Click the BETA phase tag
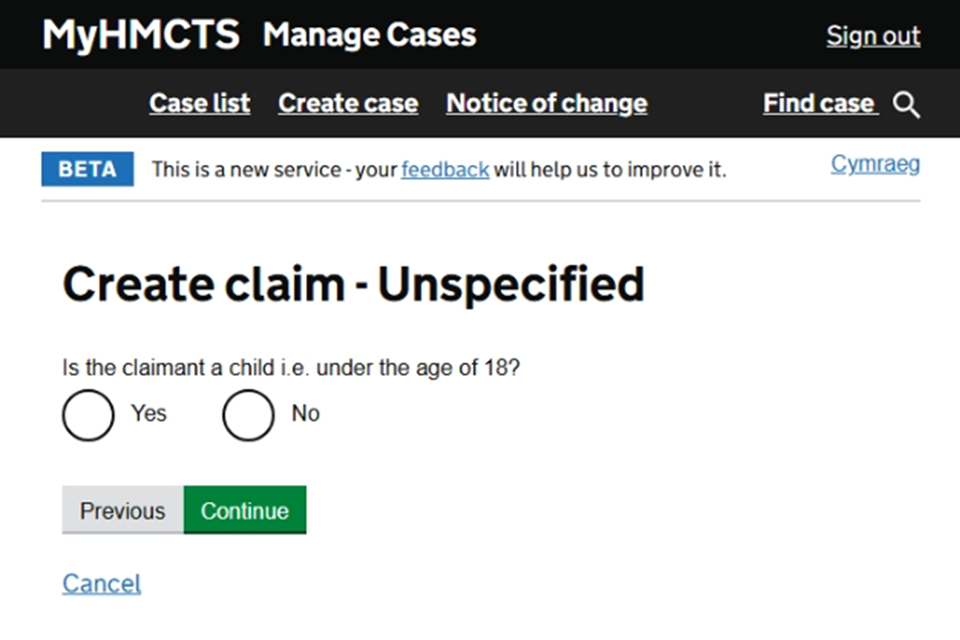Image resolution: width=960 pixels, height=640 pixels. click(88, 169)
